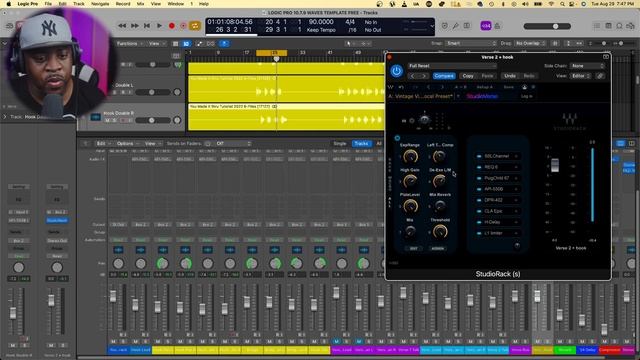Select the mixer Single view tab

[x=340, y=144]
